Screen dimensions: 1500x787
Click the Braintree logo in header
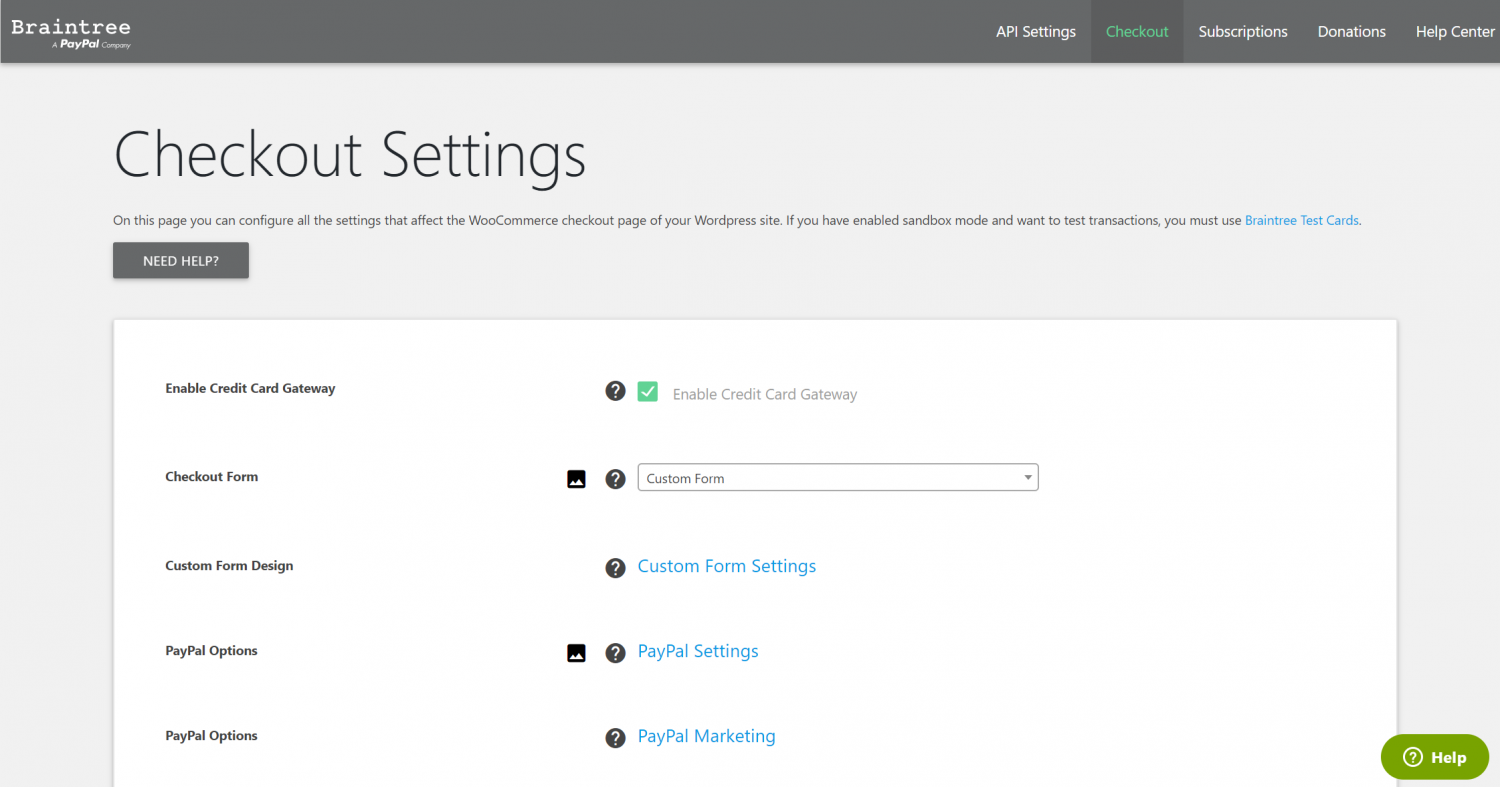pos(71,32)
